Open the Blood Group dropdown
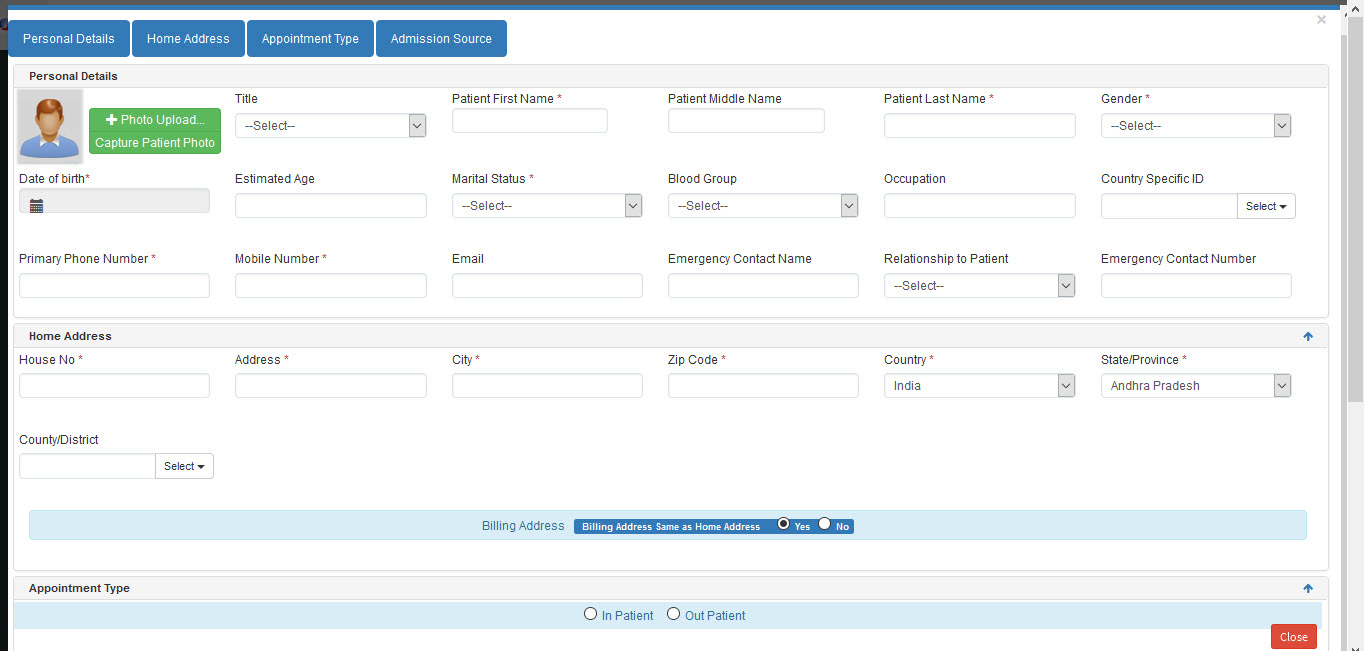 pos(763,206)
